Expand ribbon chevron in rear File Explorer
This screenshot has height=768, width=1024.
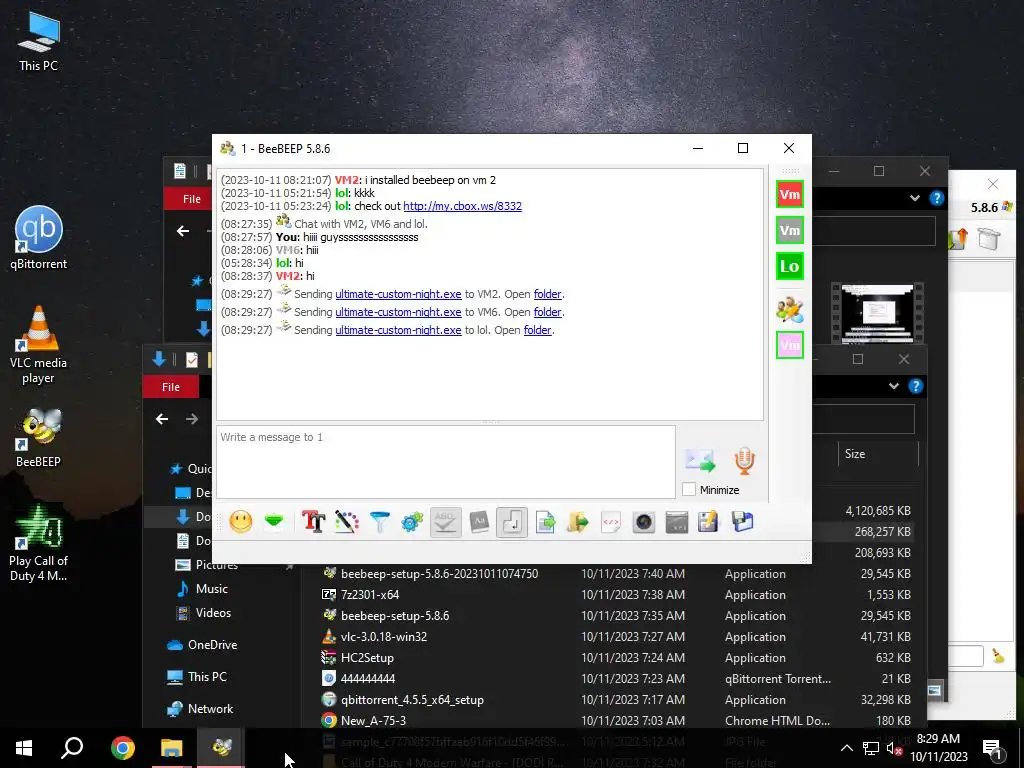914,198
